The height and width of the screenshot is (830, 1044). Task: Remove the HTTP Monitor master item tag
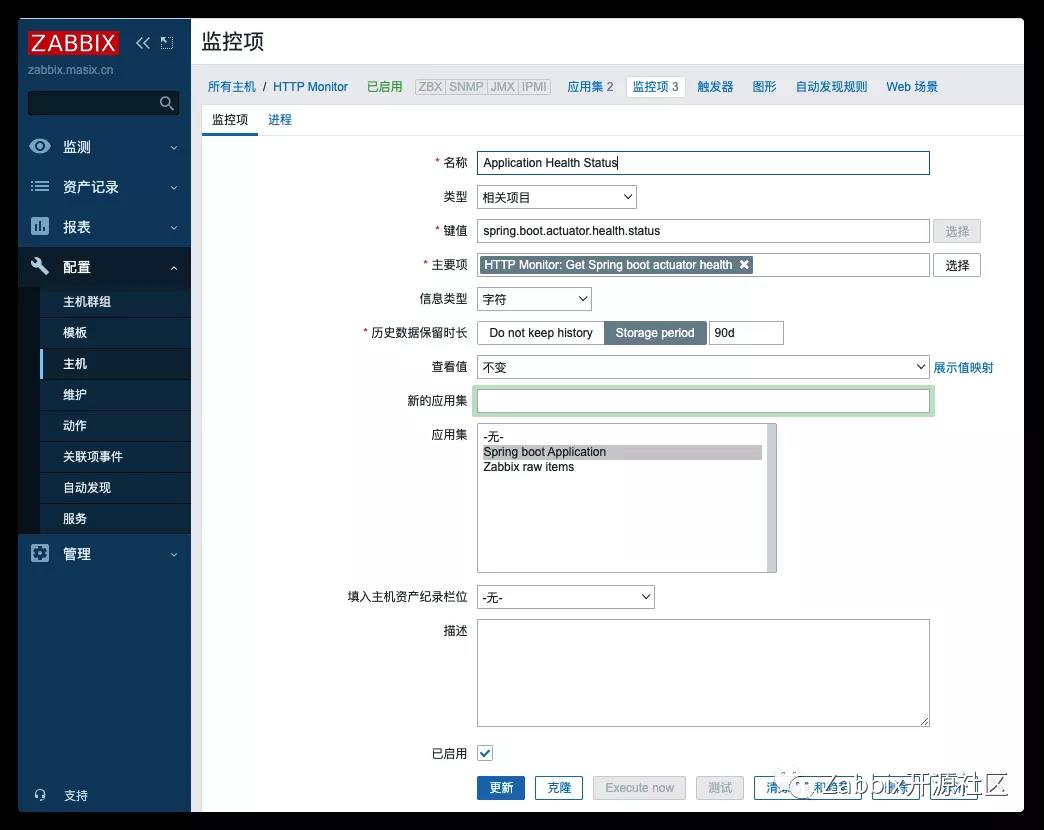(x=744, y=265)
